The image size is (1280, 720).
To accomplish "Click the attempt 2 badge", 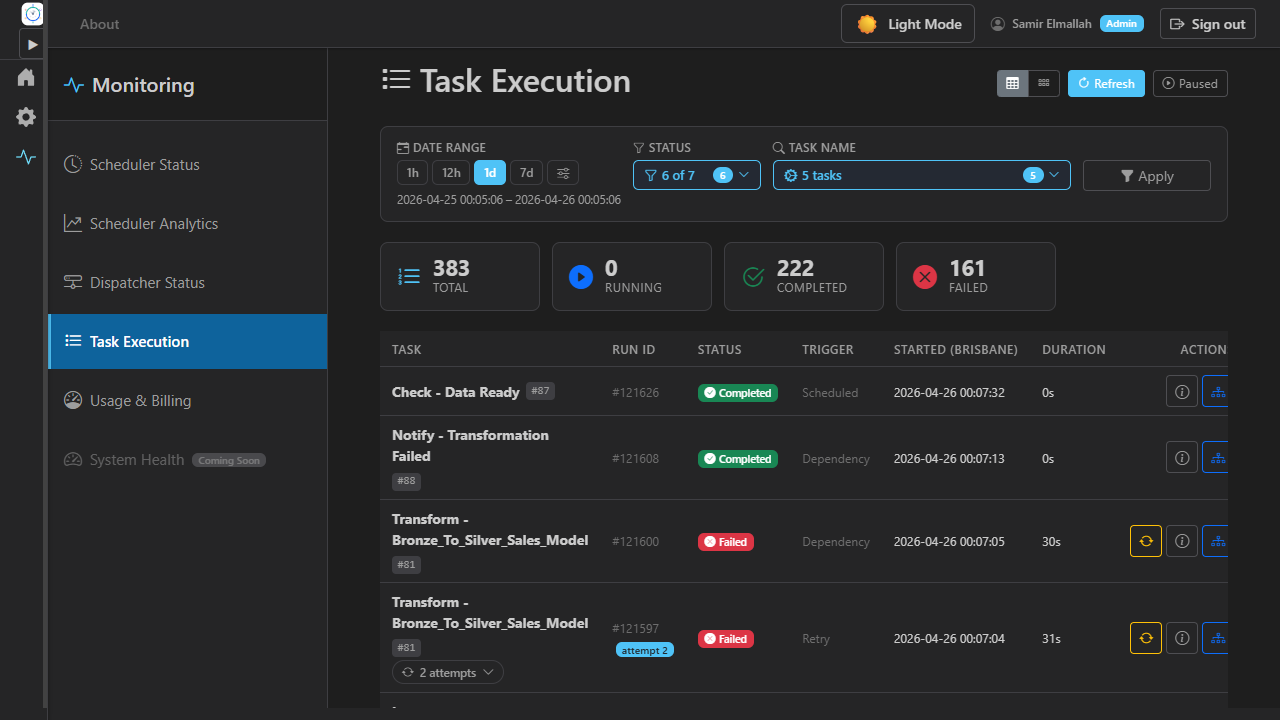I will 644,650.
